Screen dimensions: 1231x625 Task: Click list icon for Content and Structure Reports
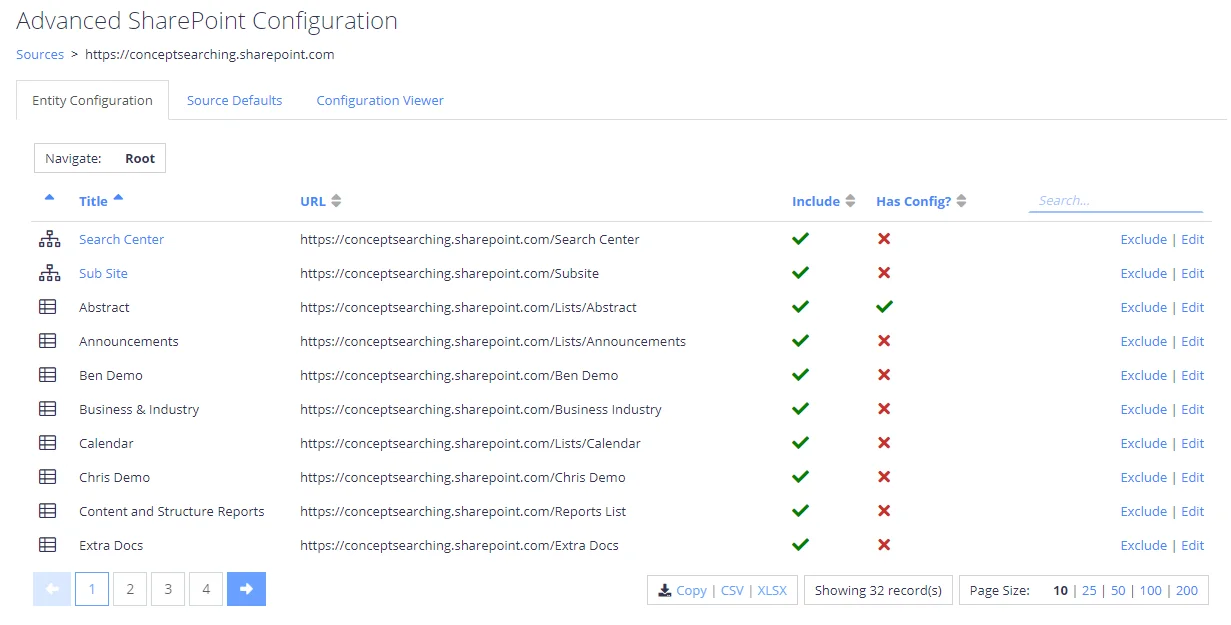click(48, 512)
